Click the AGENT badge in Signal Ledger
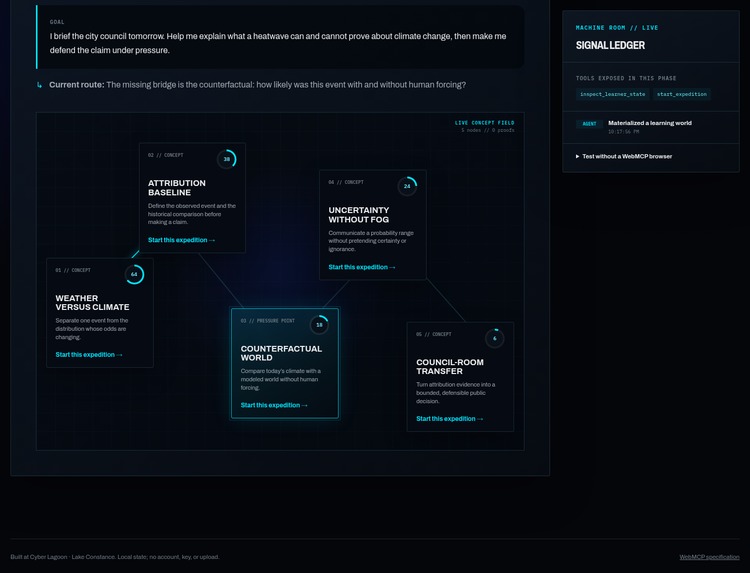Screen dimensions: 750x573 click(589, 124)
